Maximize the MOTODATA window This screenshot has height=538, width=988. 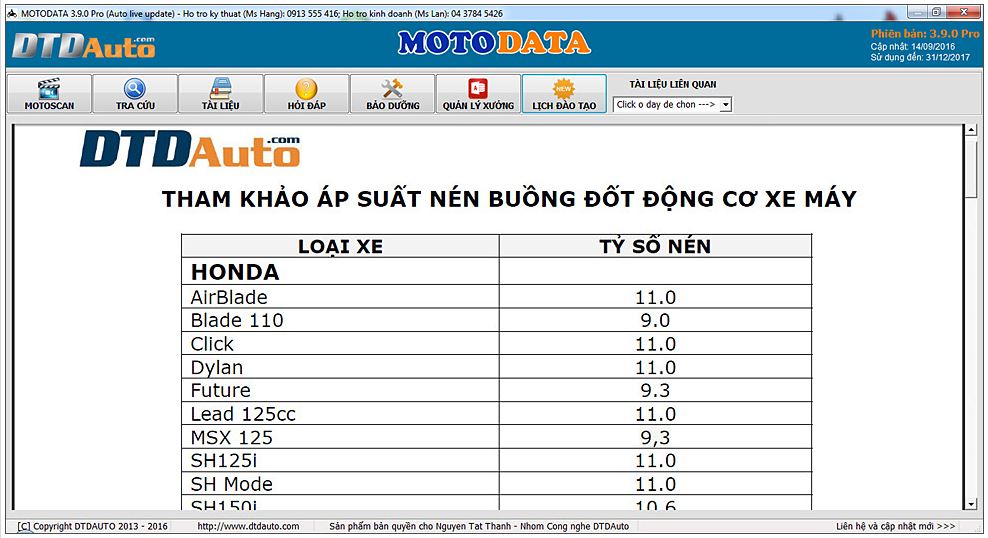tap(936, 12)
